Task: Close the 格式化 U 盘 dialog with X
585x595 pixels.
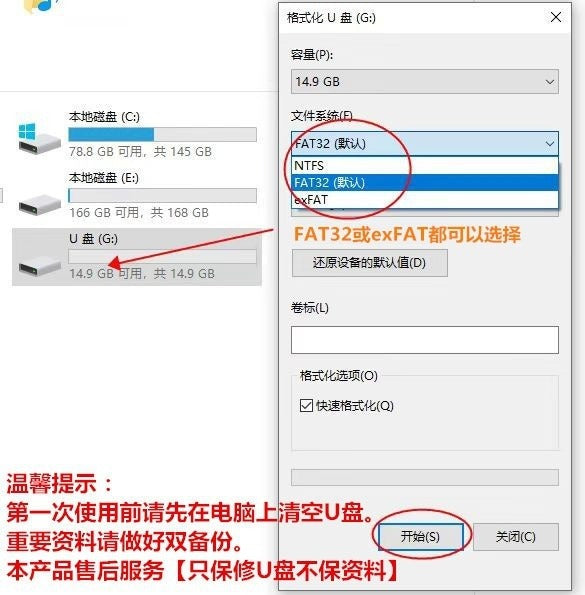Action: tap(556, 17)
